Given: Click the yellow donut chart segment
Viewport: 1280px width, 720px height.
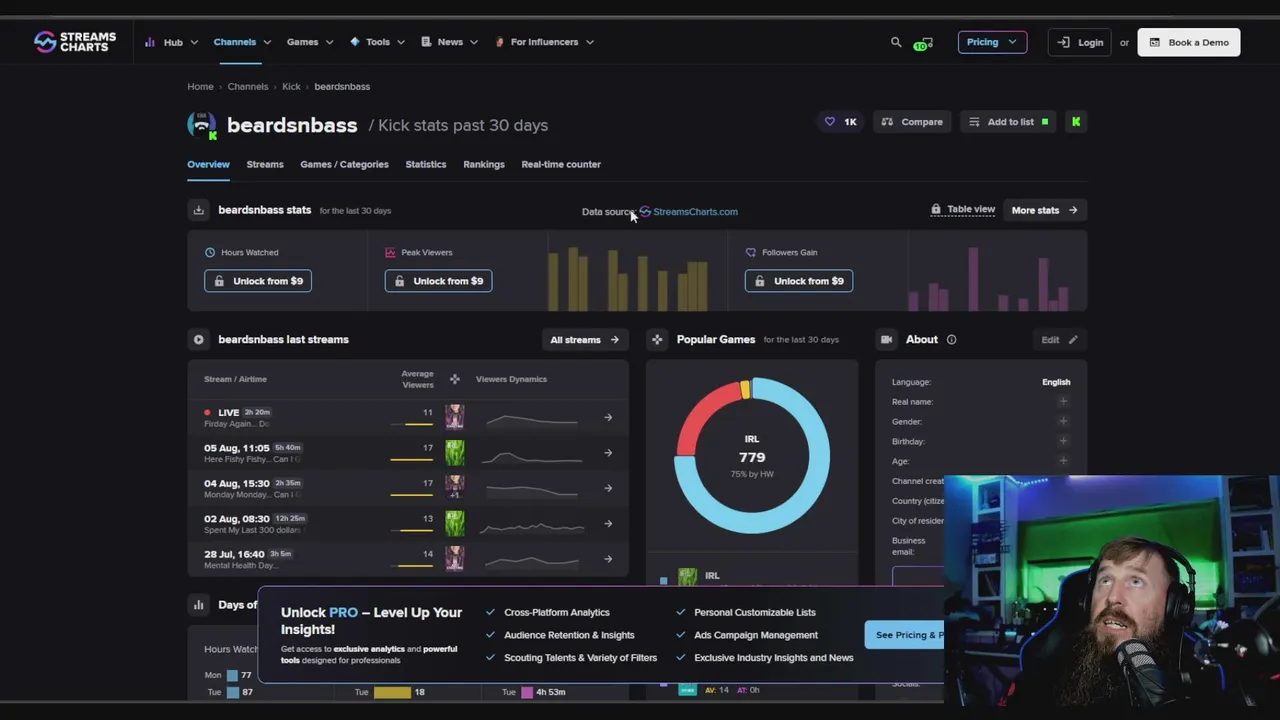Looking at the screenshot, I should point(745,390).
